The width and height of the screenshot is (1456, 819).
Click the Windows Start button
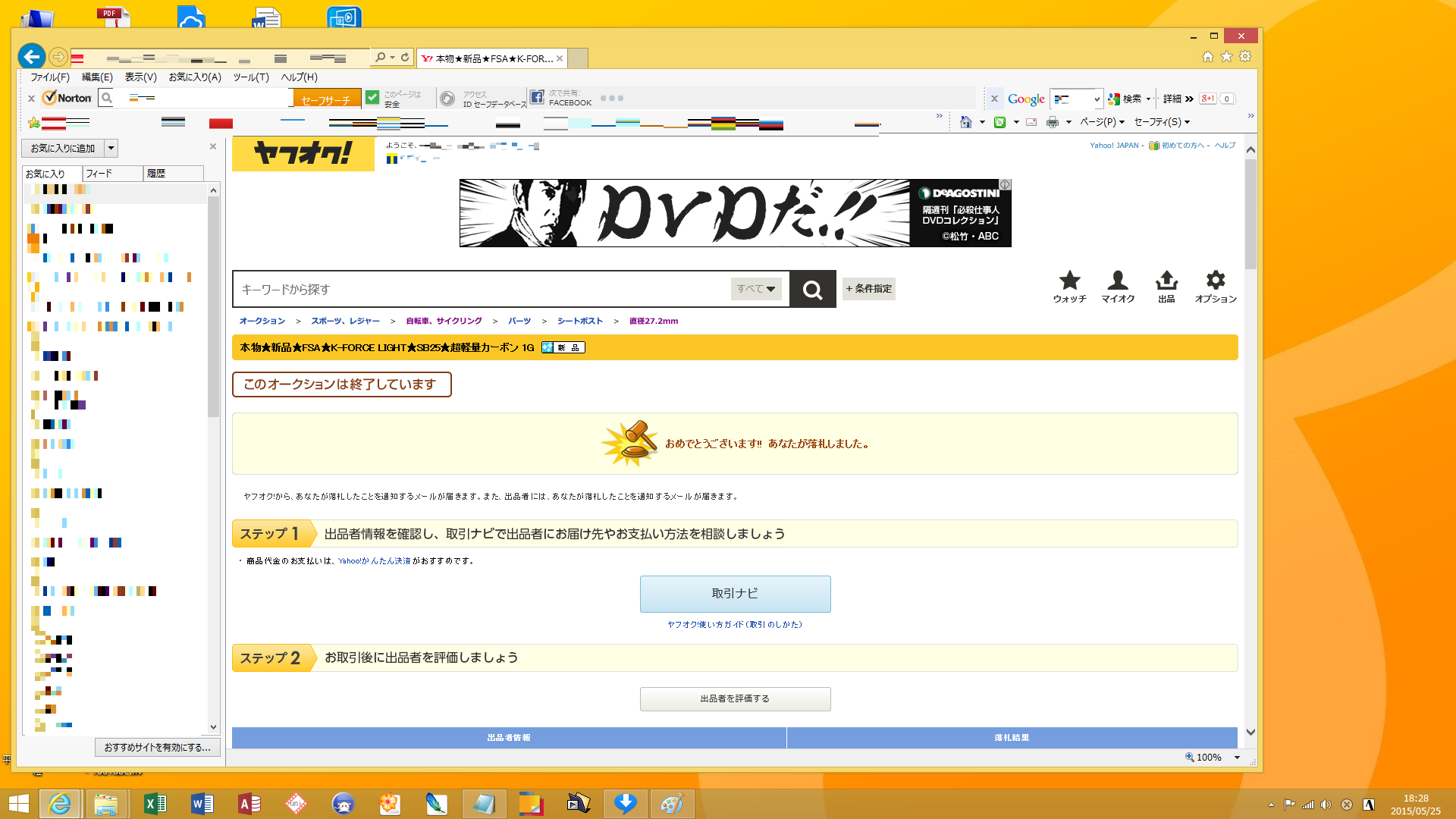19,804
